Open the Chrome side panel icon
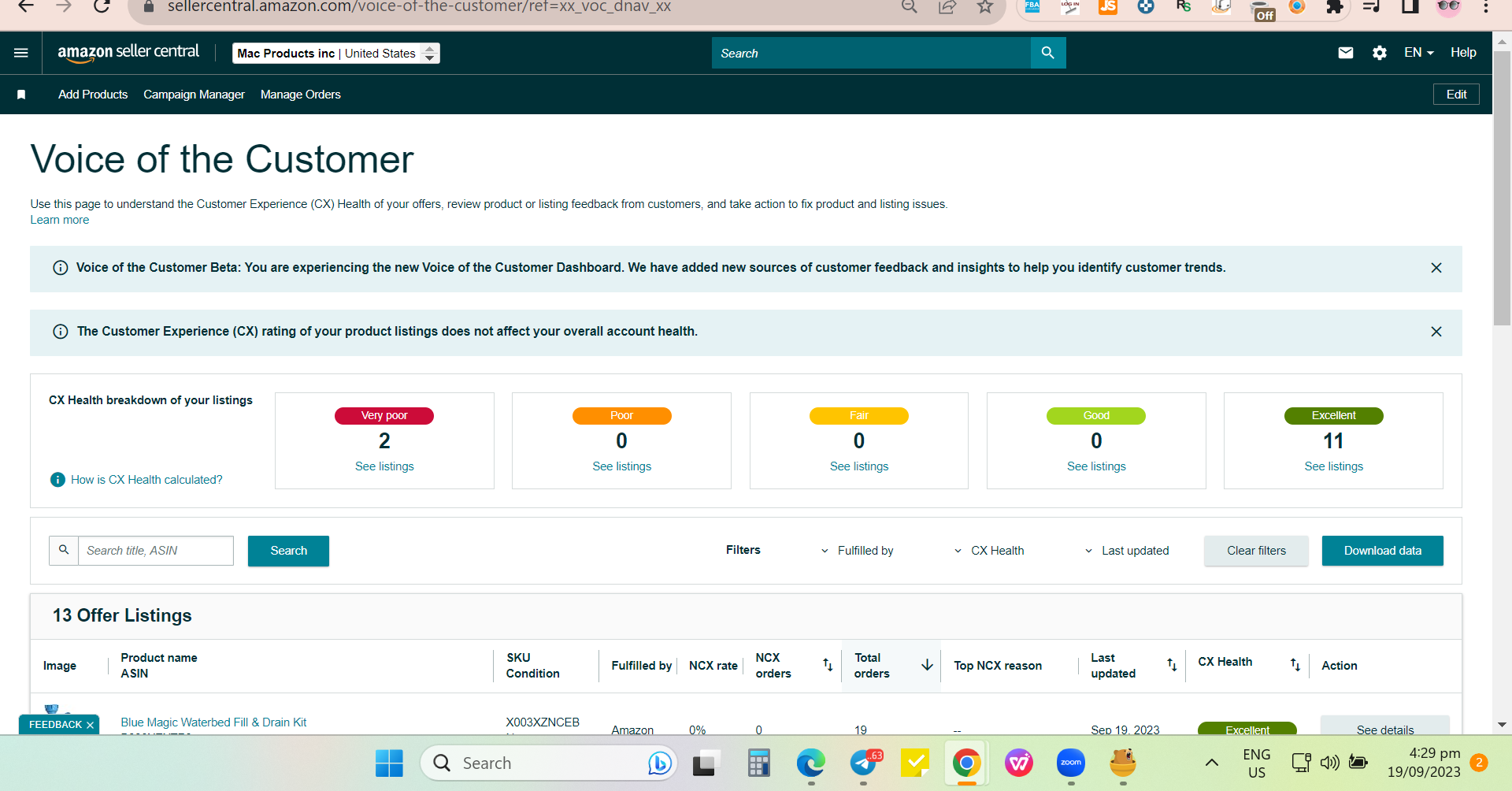Viewport: 1512px width, 791px height. tap(1410, 7)
